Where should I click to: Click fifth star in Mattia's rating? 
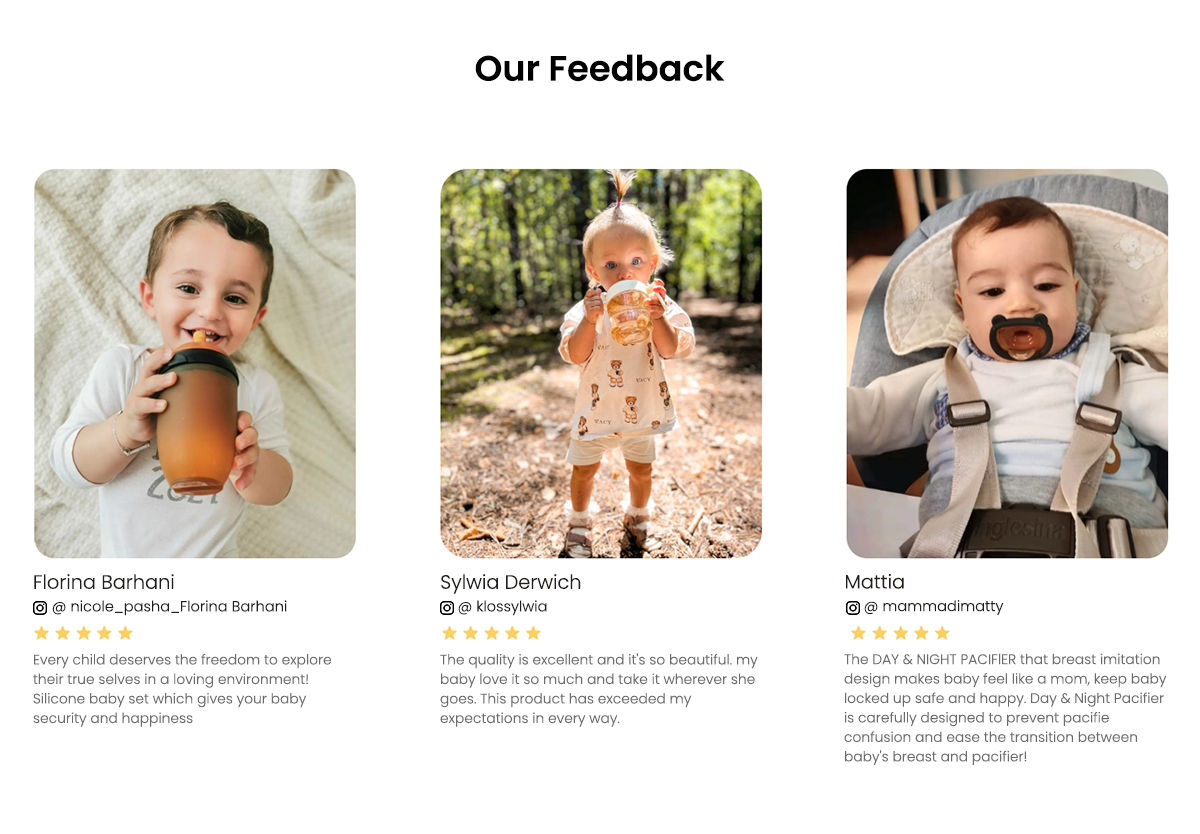pyautogui.click(x=942, y=633)
